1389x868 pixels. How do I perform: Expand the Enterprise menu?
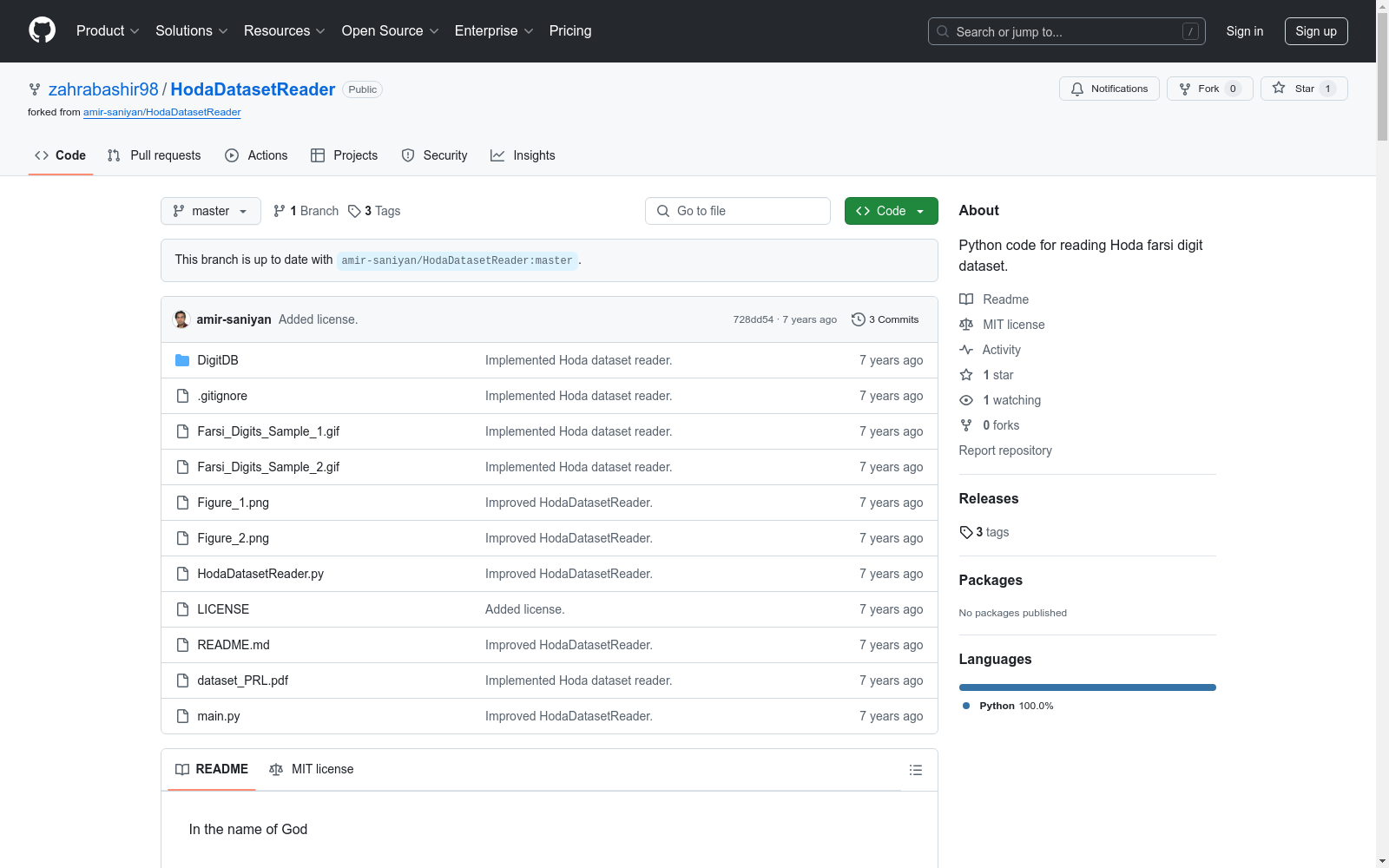click(x=494, y=31)
